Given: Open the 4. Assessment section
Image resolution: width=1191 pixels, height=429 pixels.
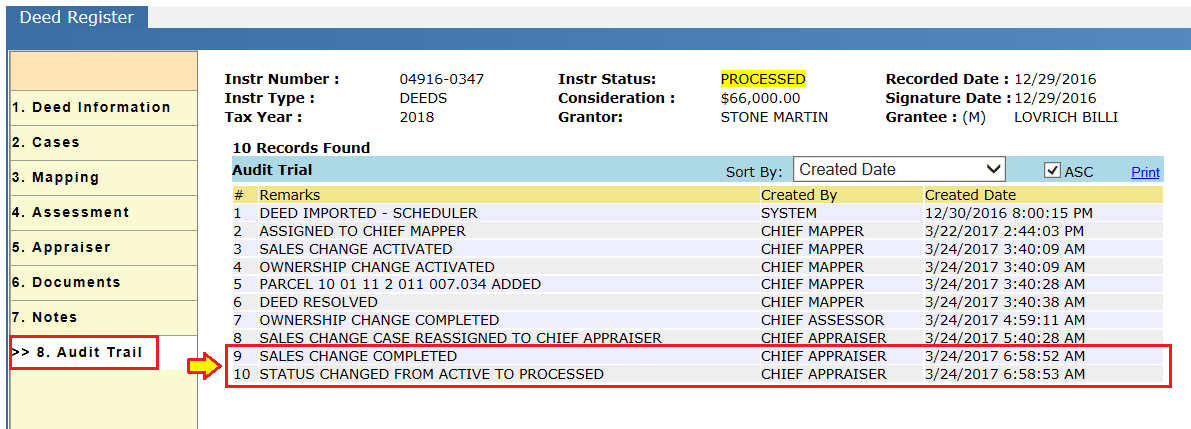Looking at the screenshot, I should [103, 213].
